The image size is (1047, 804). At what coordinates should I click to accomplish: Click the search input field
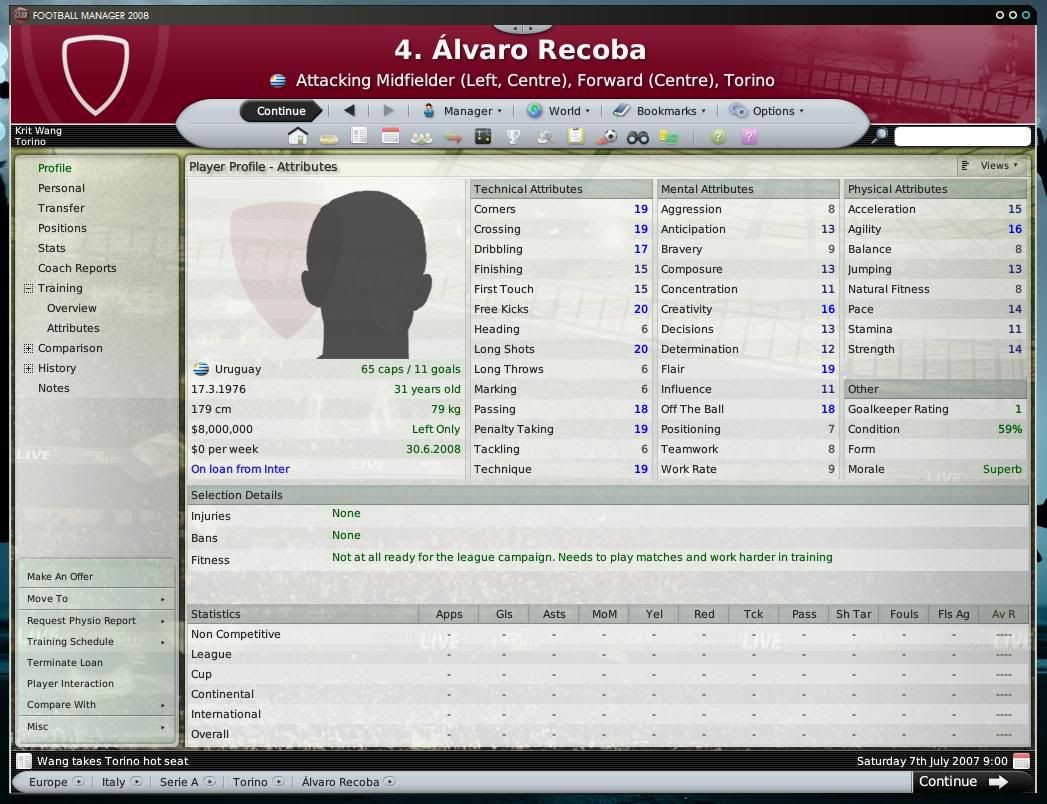click(962, 136)
